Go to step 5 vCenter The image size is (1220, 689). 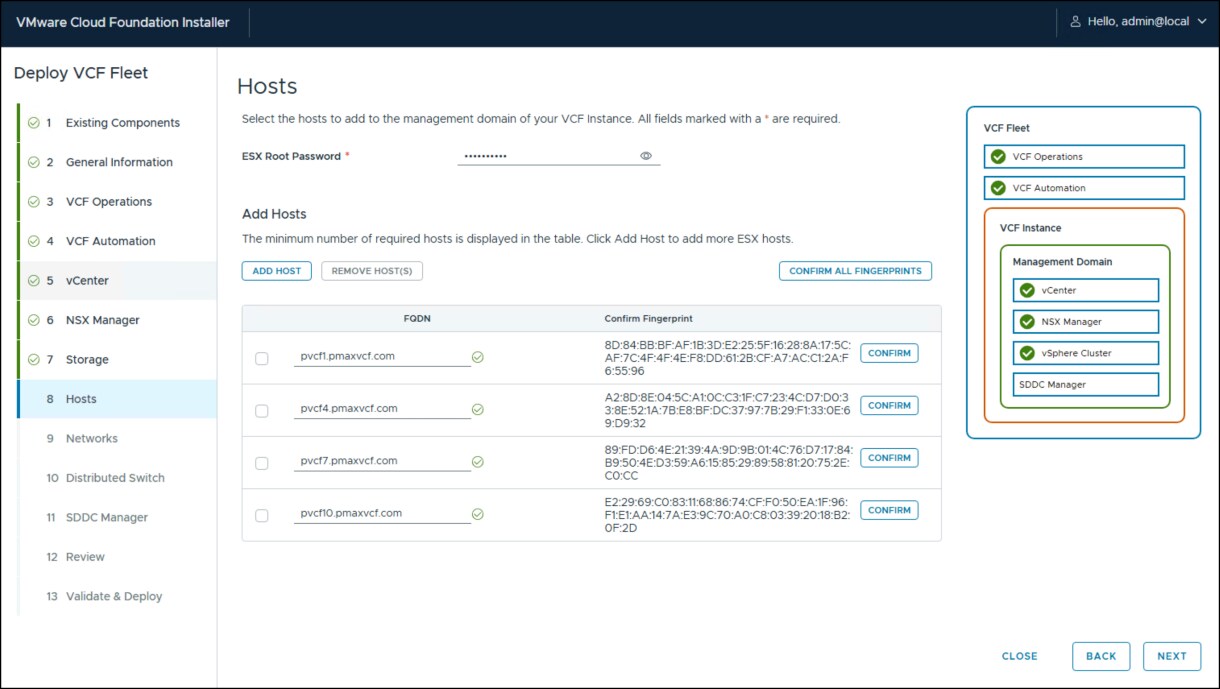117,281
